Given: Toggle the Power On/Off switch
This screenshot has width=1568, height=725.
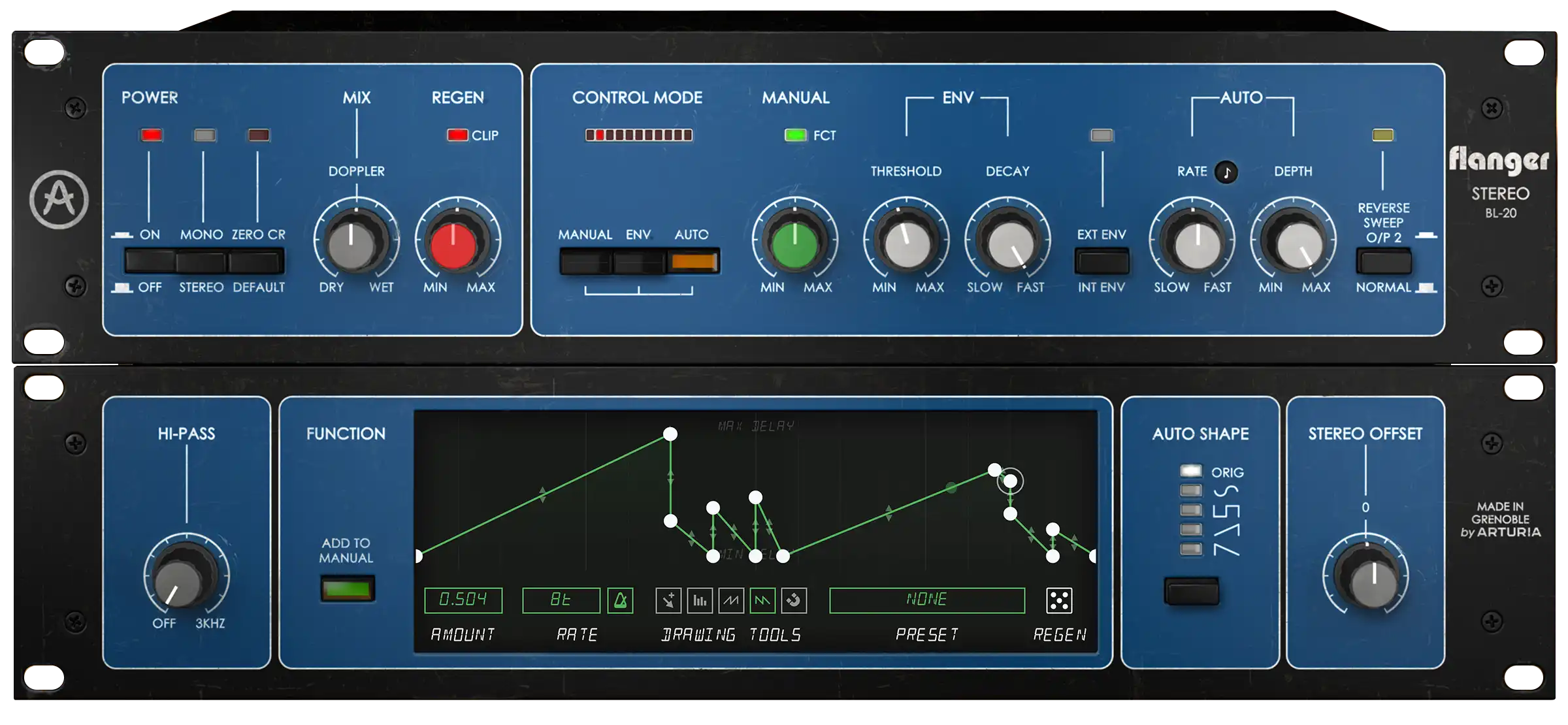Looking at the screenshot, I should tap(150, 262).
